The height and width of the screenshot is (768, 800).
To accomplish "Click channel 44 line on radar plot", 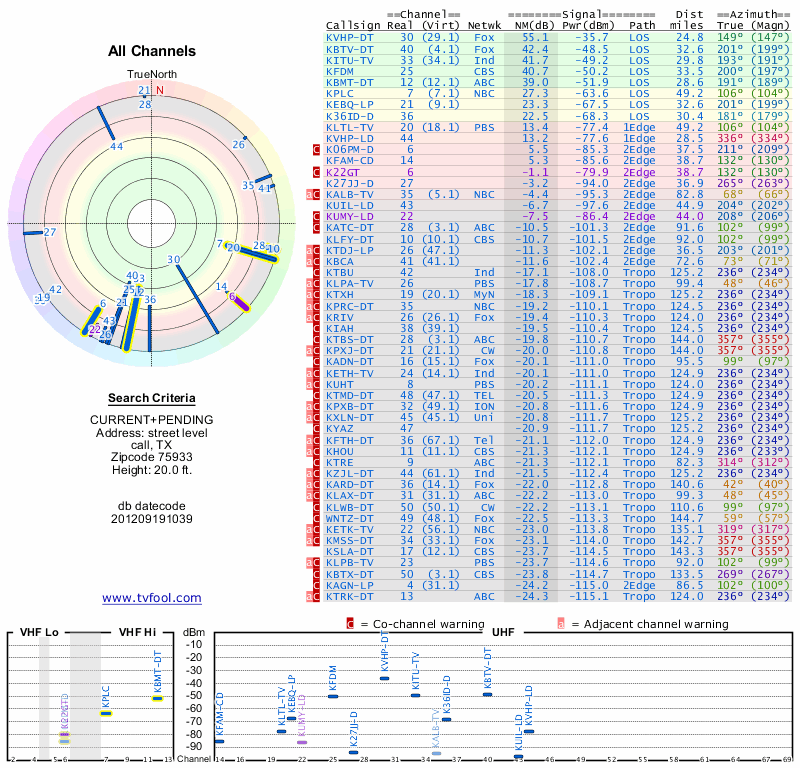I will coord(107,122).
